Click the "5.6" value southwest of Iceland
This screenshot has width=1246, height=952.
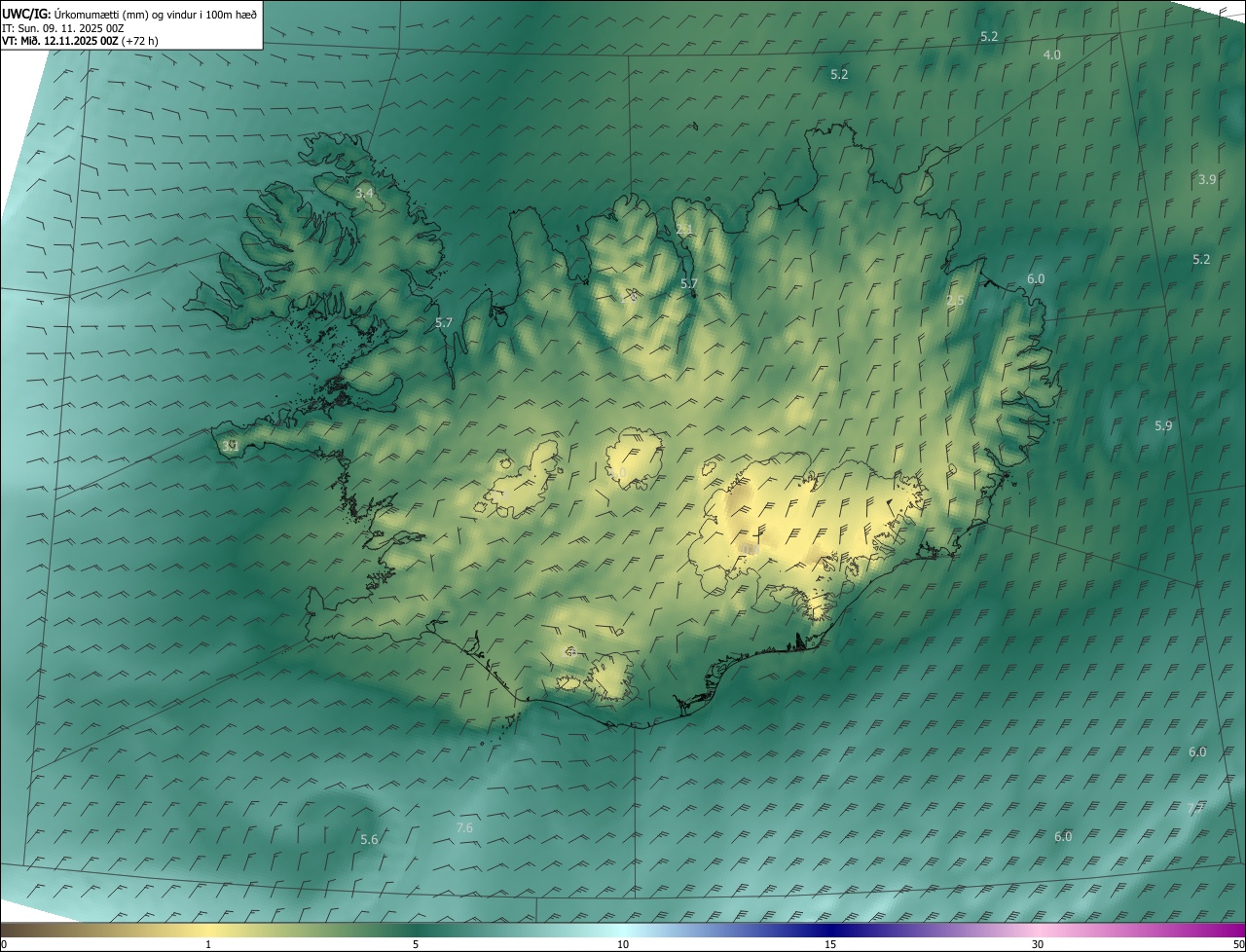point(369,840)
